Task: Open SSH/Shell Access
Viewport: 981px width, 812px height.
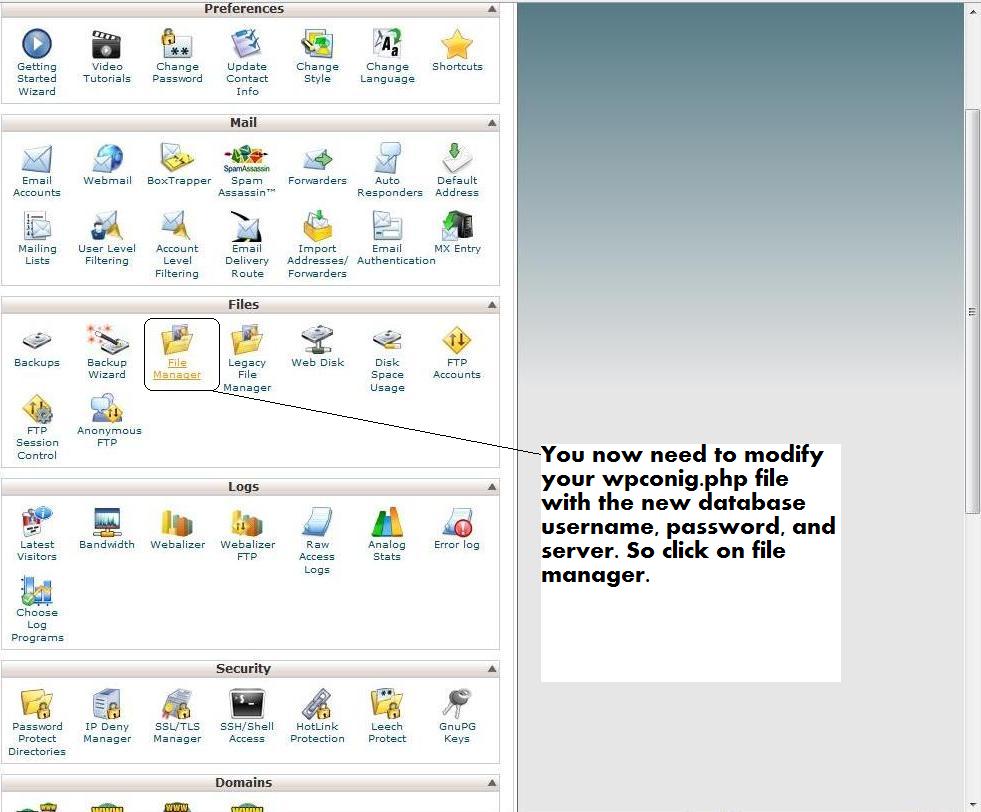Action: coord(247,716)
